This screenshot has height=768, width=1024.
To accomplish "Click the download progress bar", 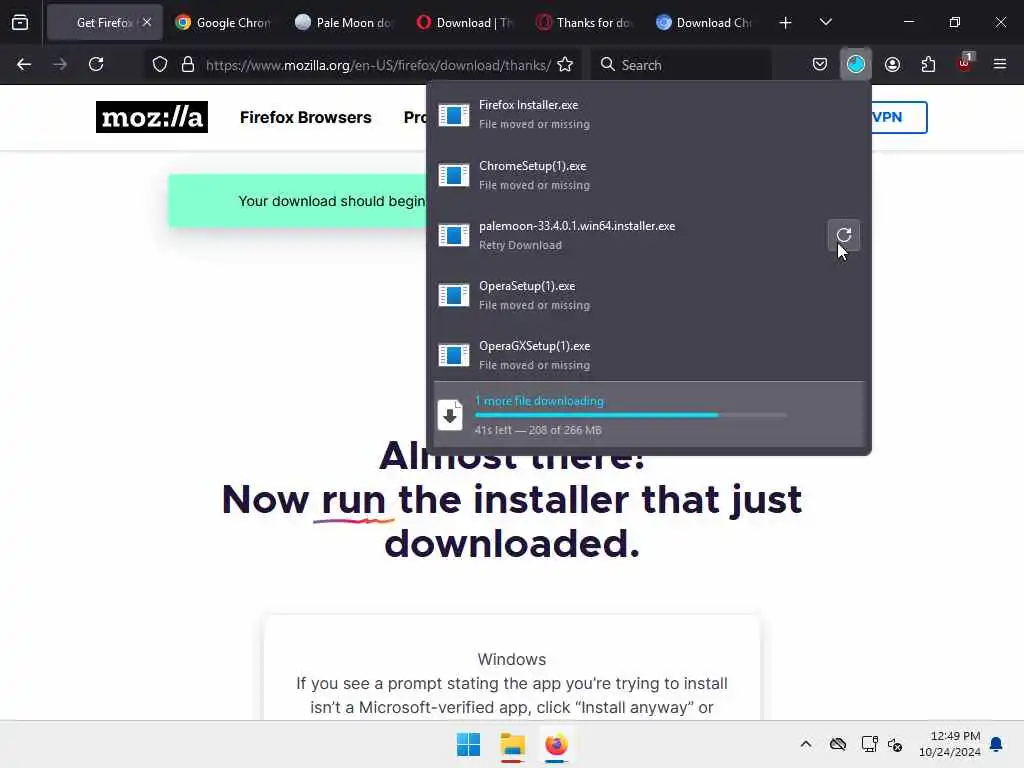I will 630,415.
